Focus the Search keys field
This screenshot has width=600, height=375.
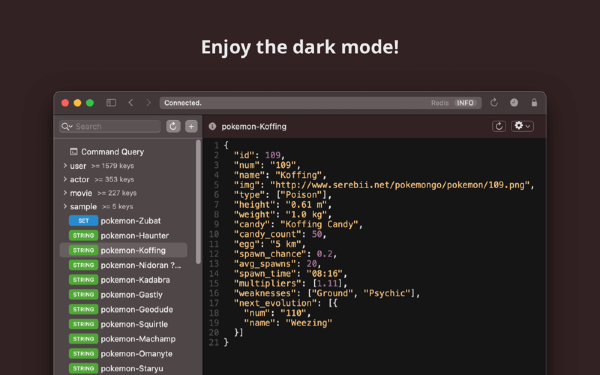[110, 126]
